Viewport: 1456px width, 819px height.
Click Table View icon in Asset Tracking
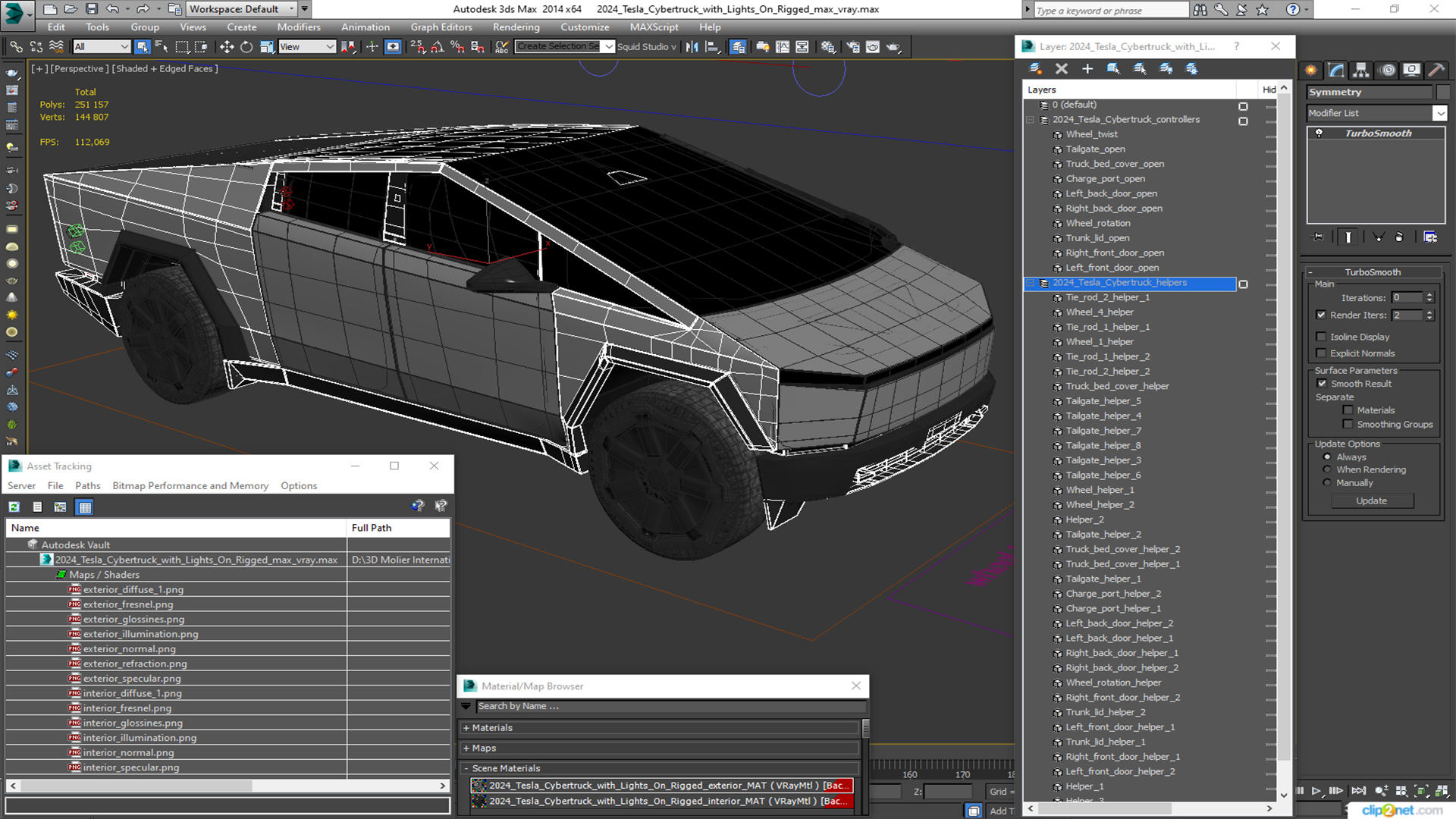(85, 507)
